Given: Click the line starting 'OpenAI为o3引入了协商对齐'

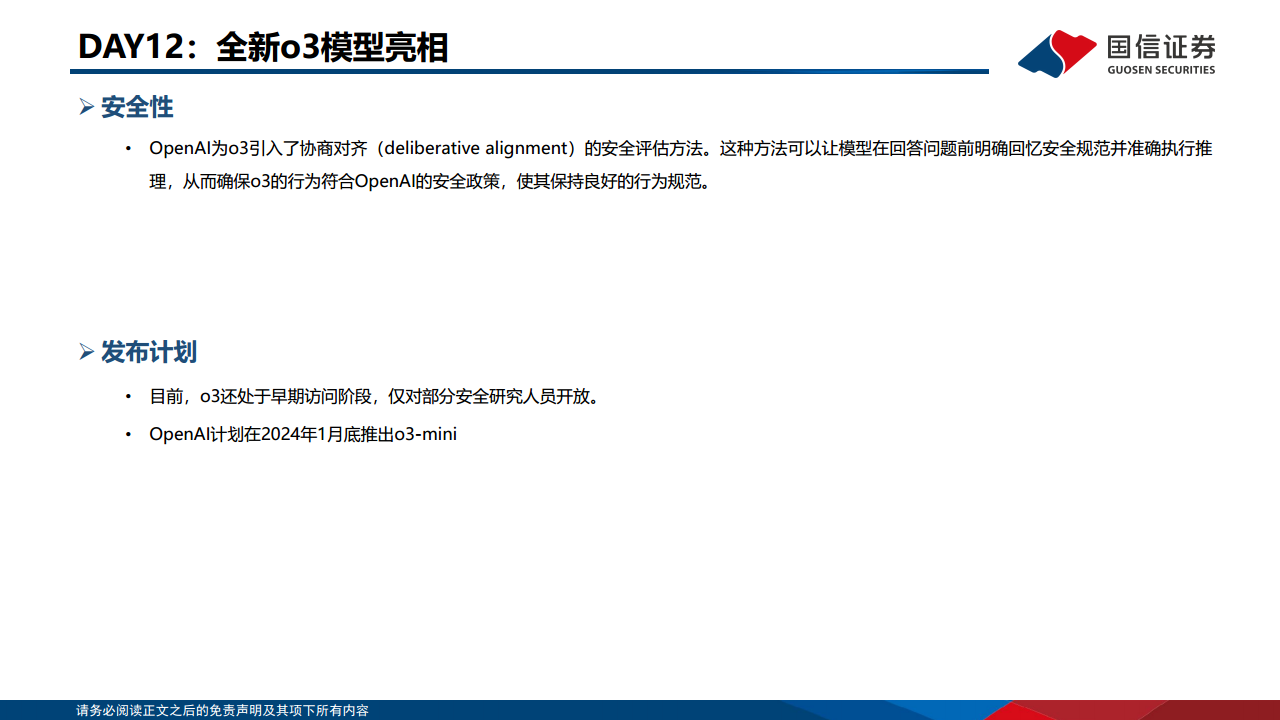Looking at the screenshot, I should click(681, 148).
